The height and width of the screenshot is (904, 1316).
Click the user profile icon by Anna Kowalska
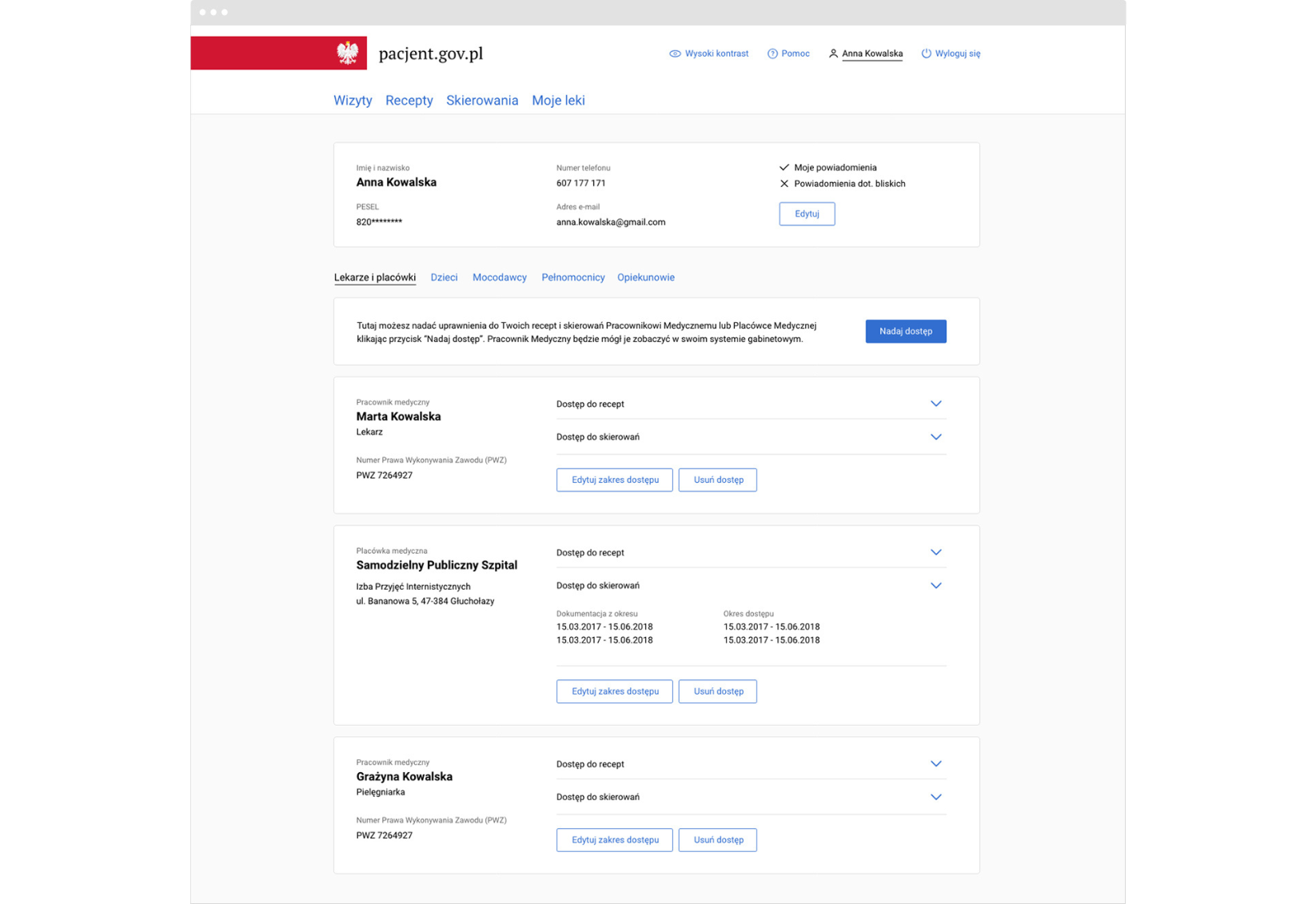pyautogui.click(x=833, y=54)
